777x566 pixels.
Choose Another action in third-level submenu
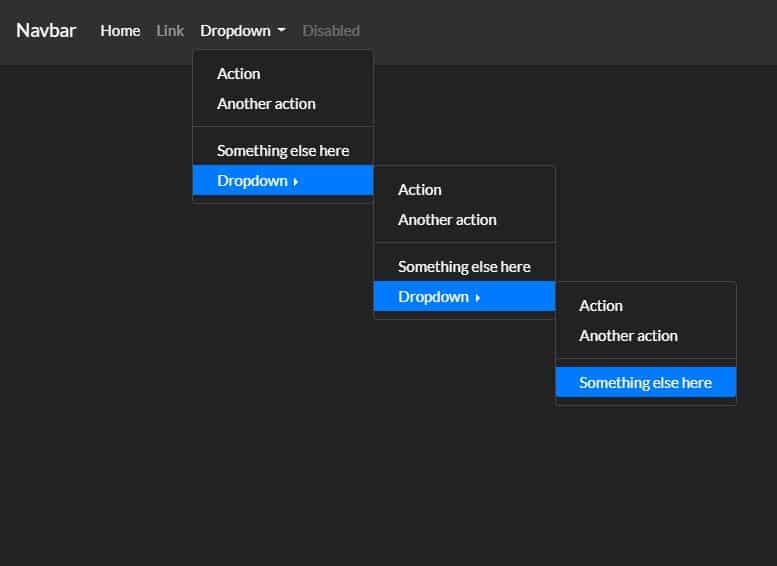click(628, 336)
